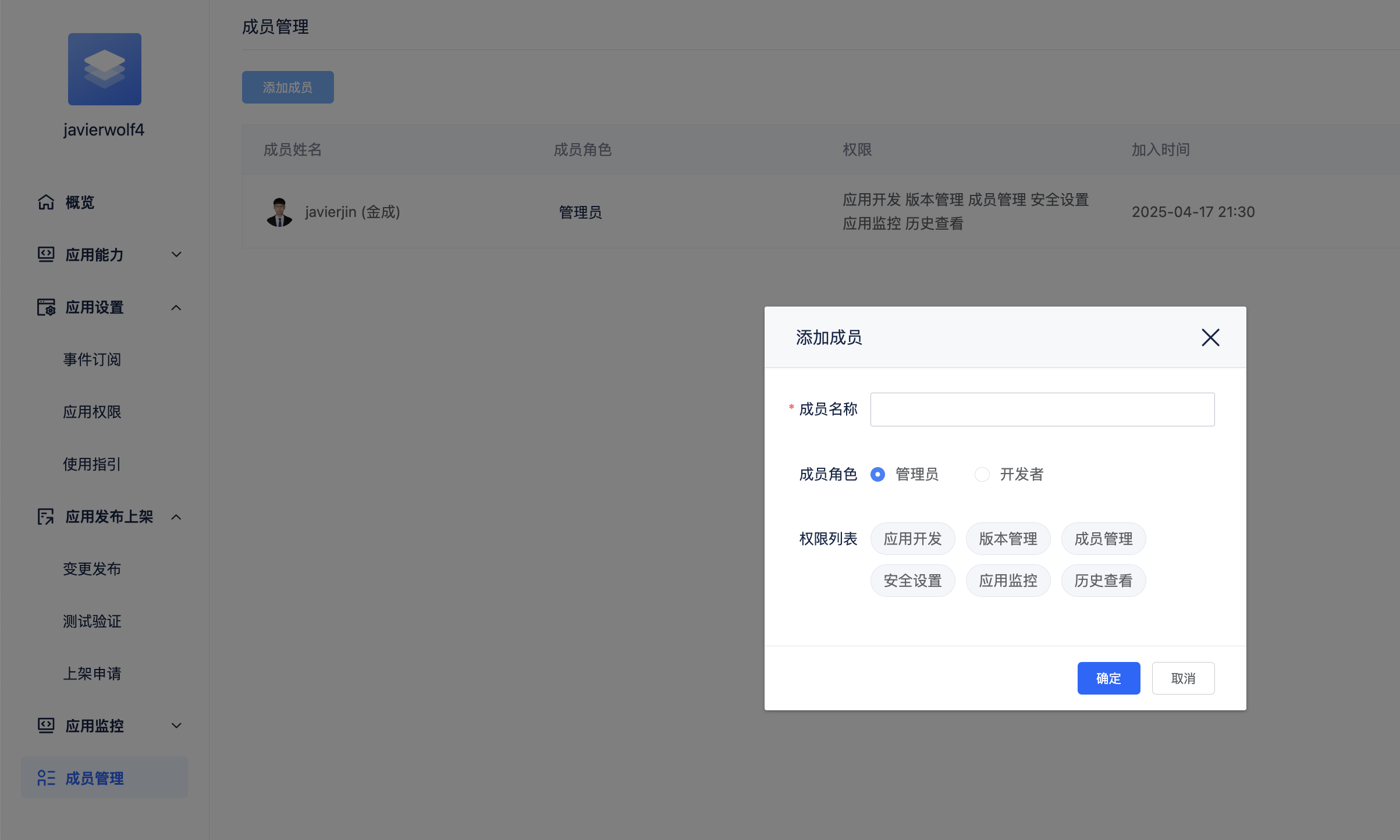Click javierjin's avatar photo
The width and height of the screenshot is (1400, 840).
pos(279,212)
